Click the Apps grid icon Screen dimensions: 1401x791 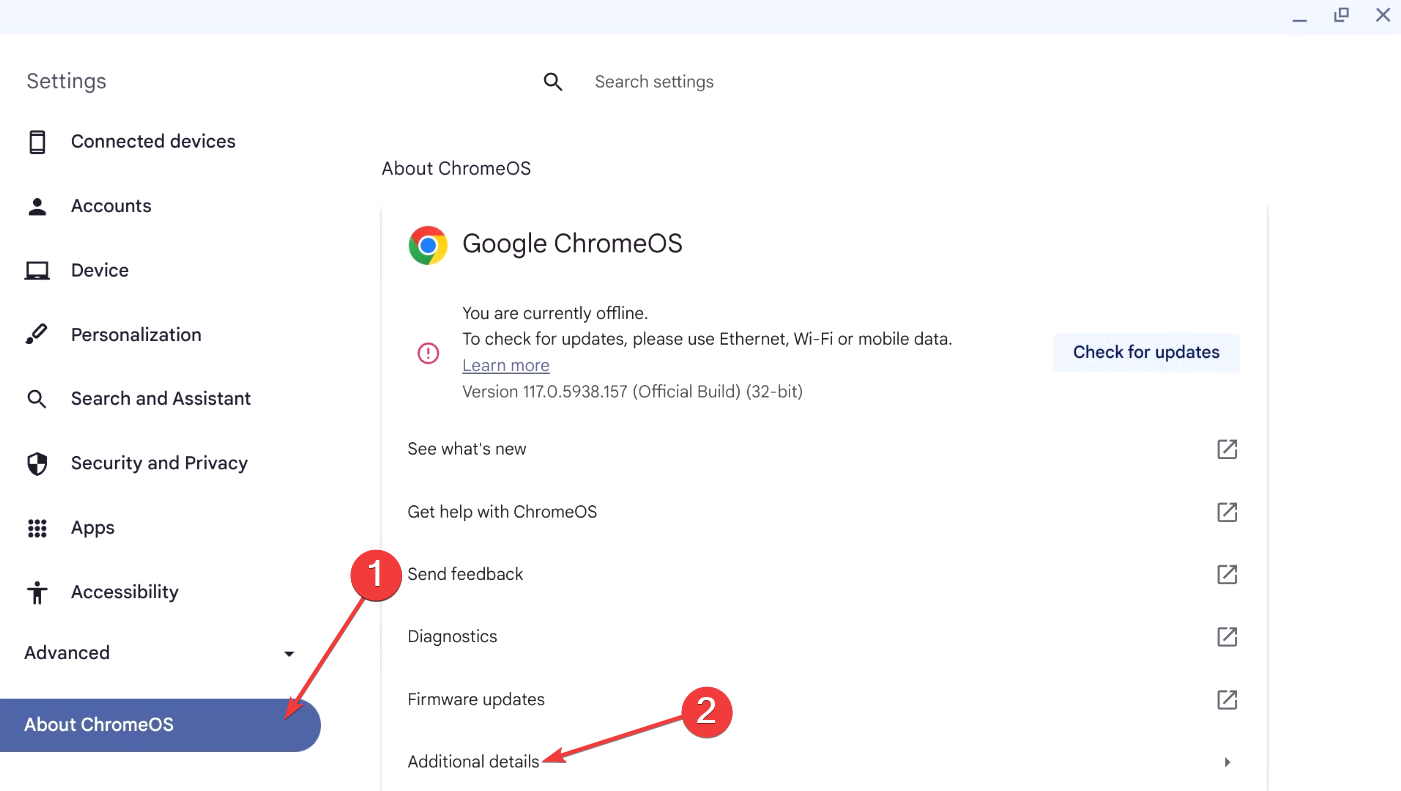pos(37,528)
